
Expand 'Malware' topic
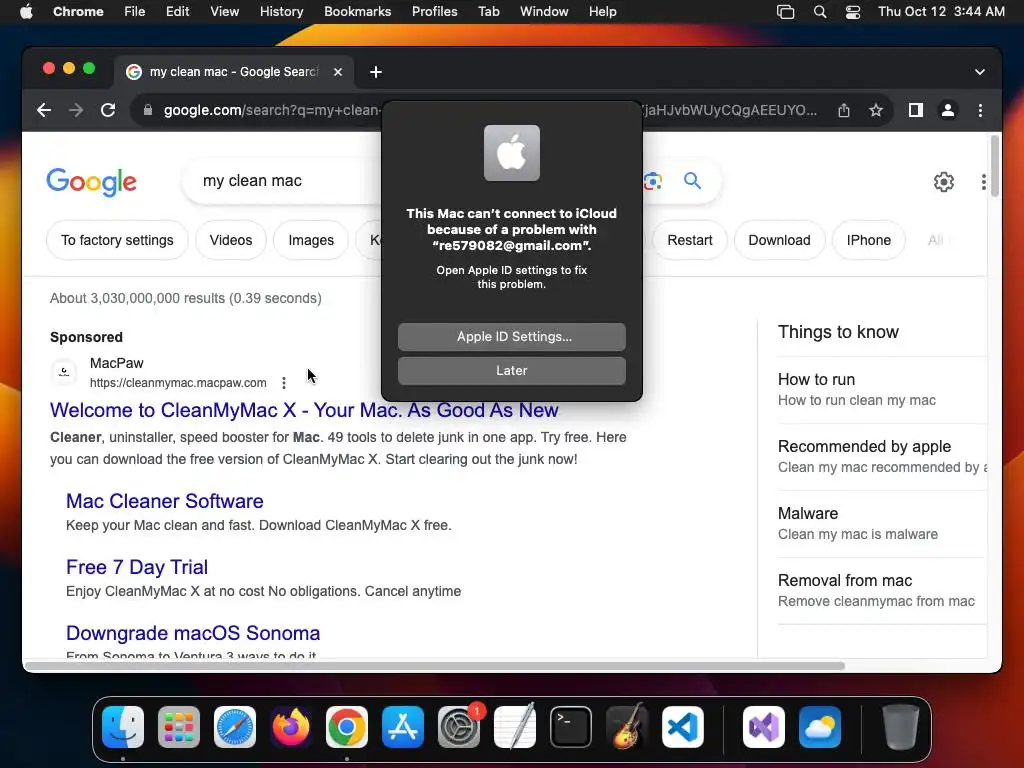coord(882,523)
